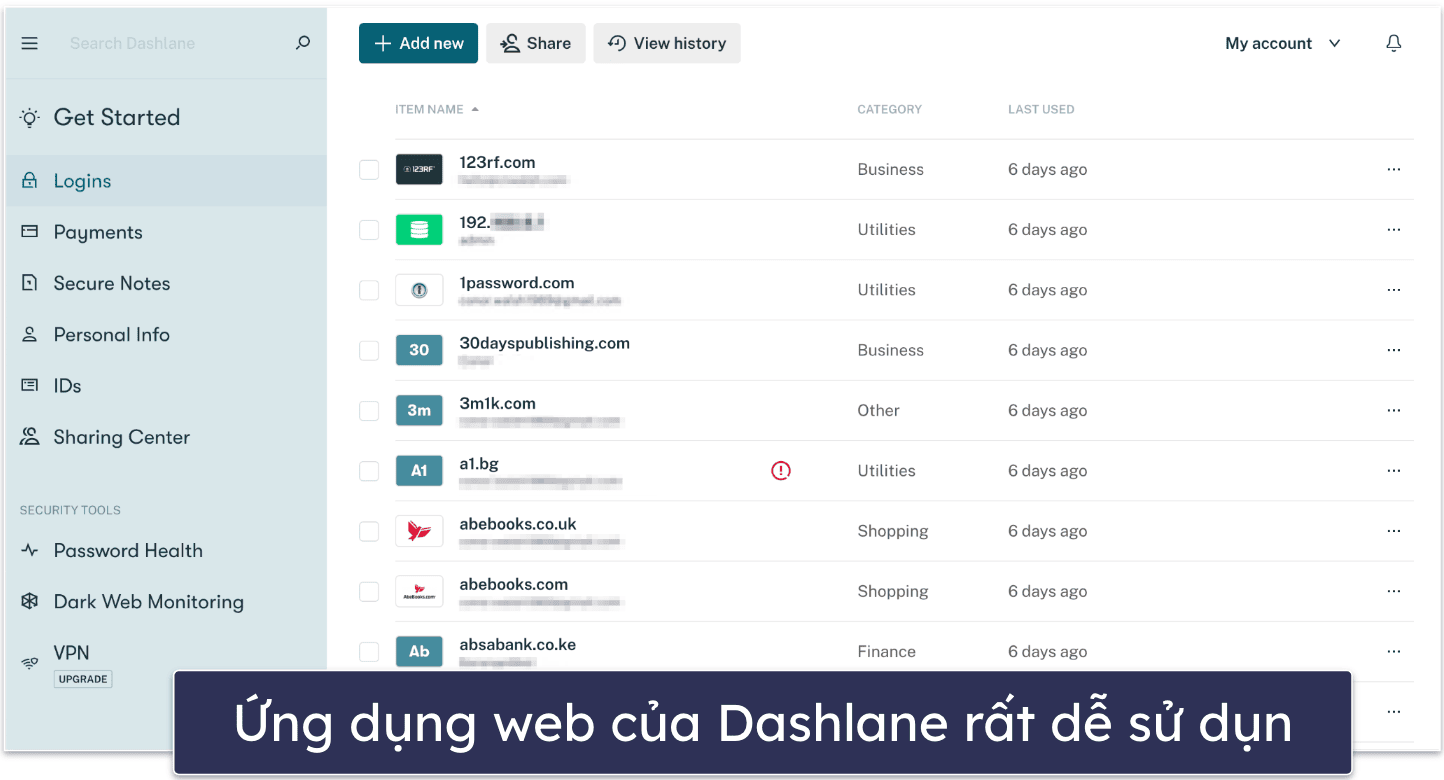
Task: Click the 123rf.com site logo
Action: point(419,169)
